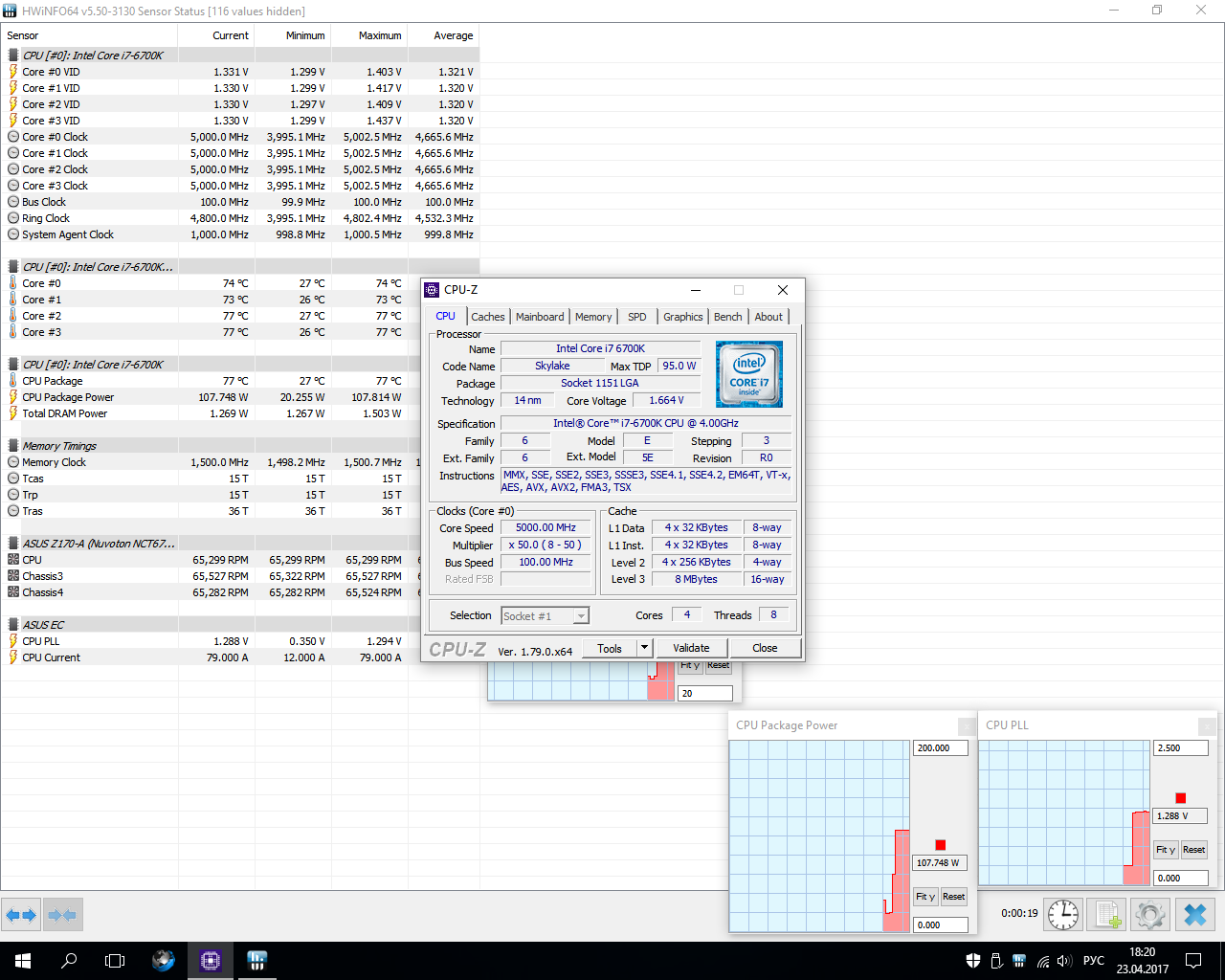Click the Current column header in HWiNFO
This screenshot has width=1225, height=980.
click(x=217, y=35)
